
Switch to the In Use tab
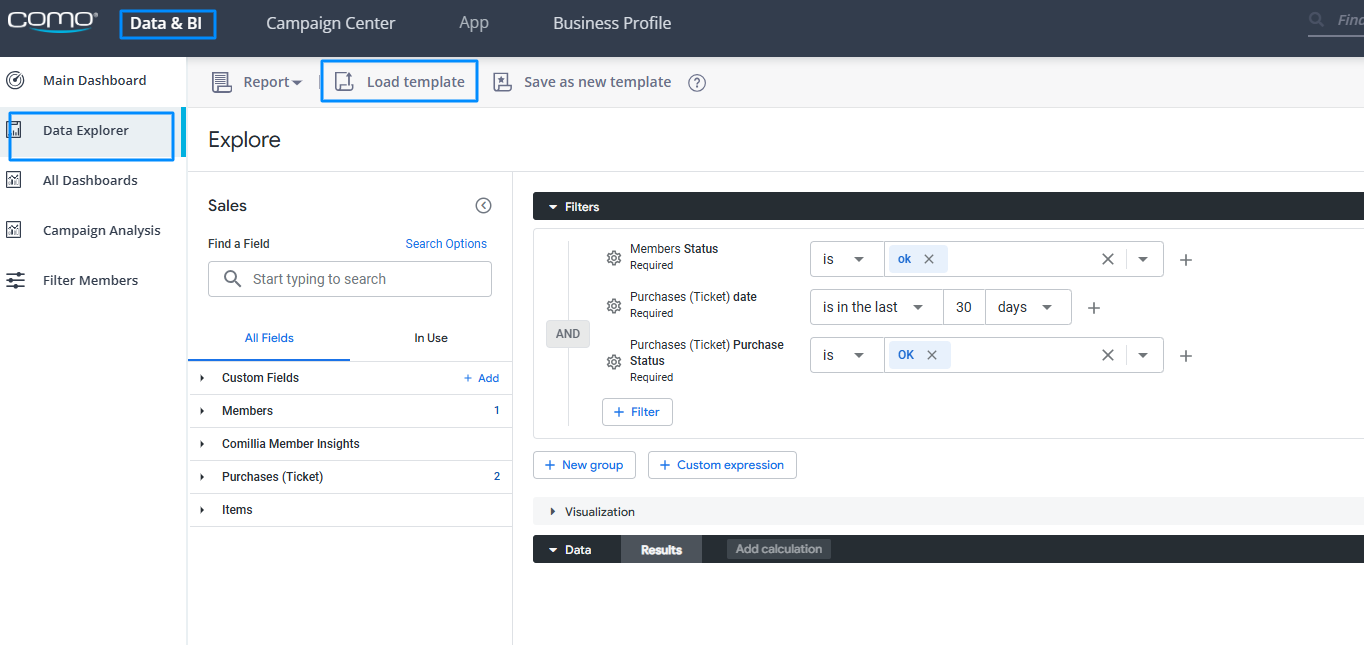click(x=431, y=338)
